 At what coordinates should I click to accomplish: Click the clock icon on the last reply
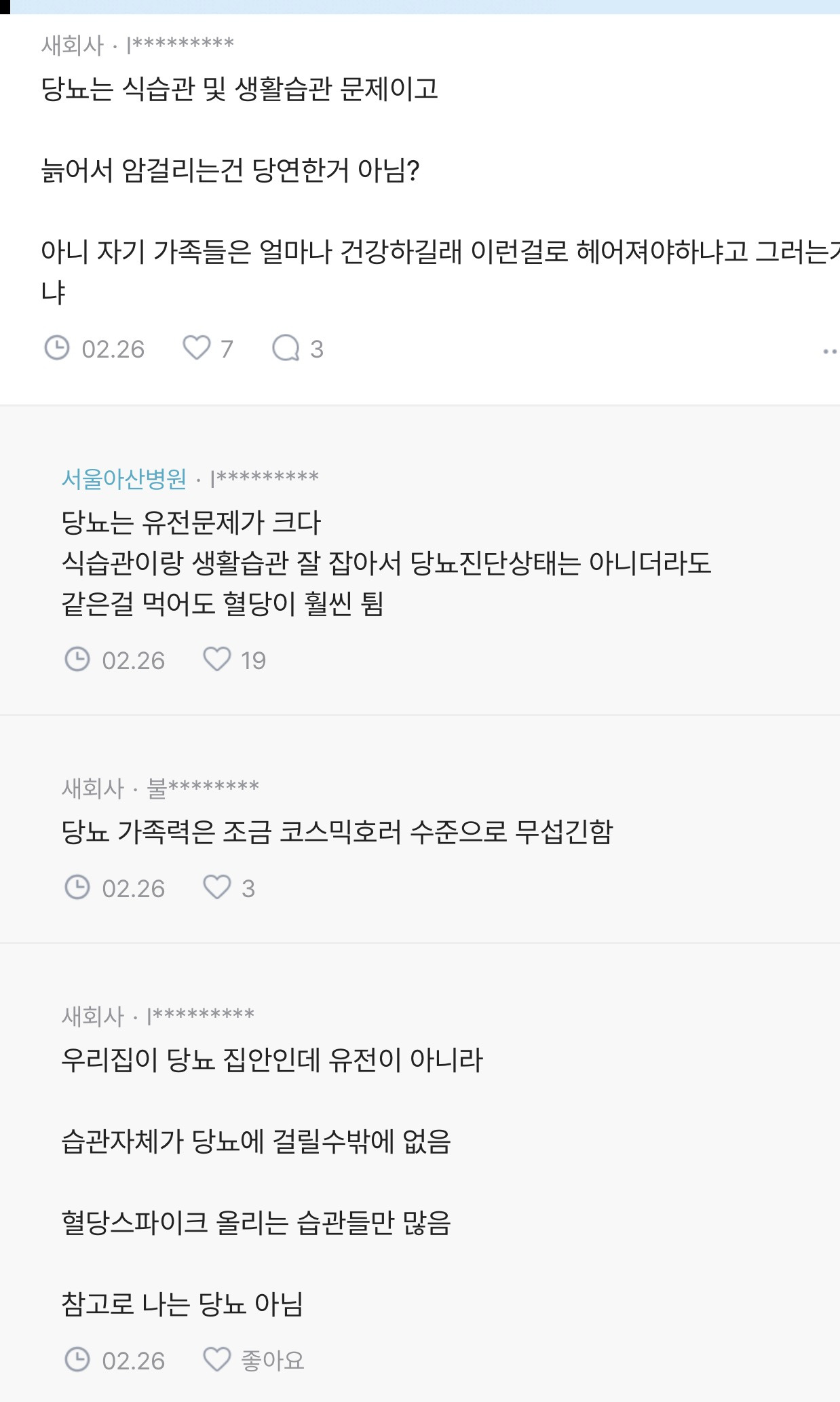[77, 1360]
